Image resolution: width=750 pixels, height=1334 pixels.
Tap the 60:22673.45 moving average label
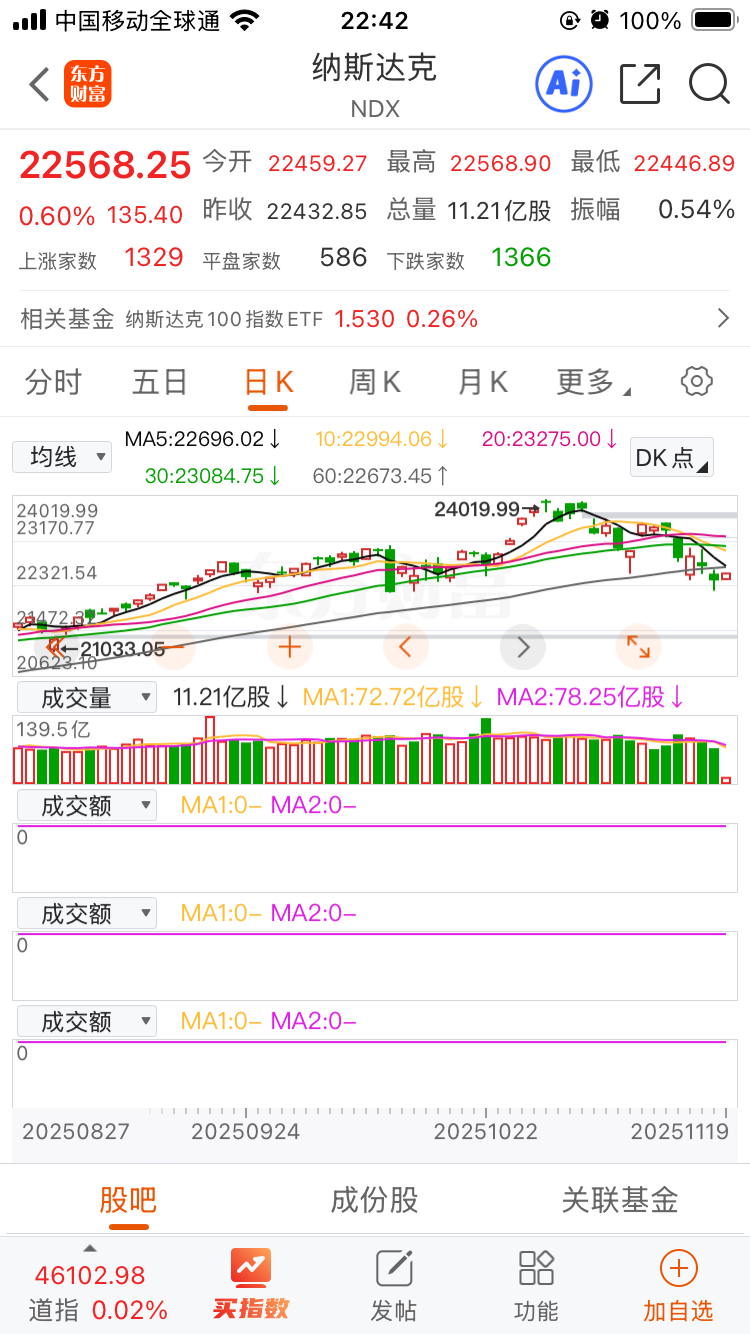(380, 476)
